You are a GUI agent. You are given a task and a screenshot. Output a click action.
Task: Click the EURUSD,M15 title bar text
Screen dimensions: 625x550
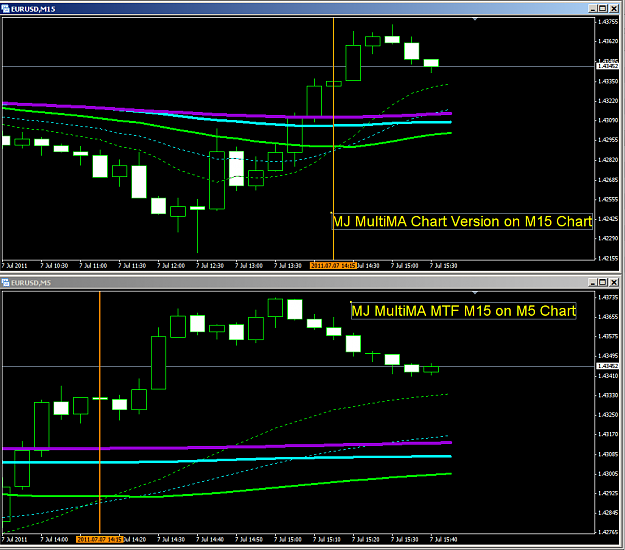click(x=33, y=9)
